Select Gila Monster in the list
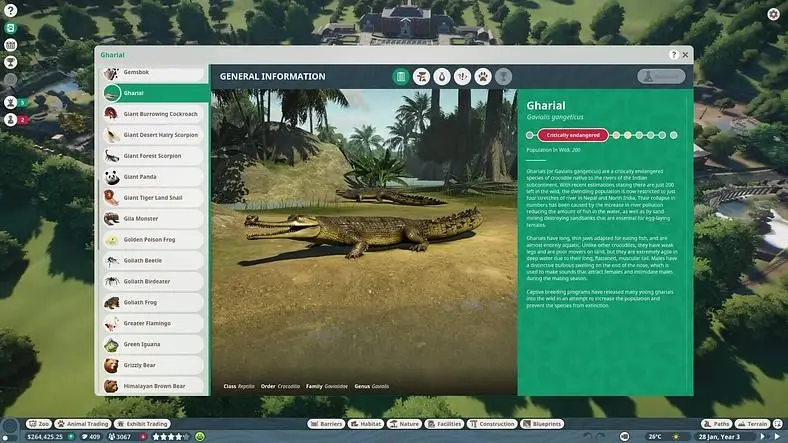Image resolution: width=788 pixels, height=443 pixels. click(154, 219)
